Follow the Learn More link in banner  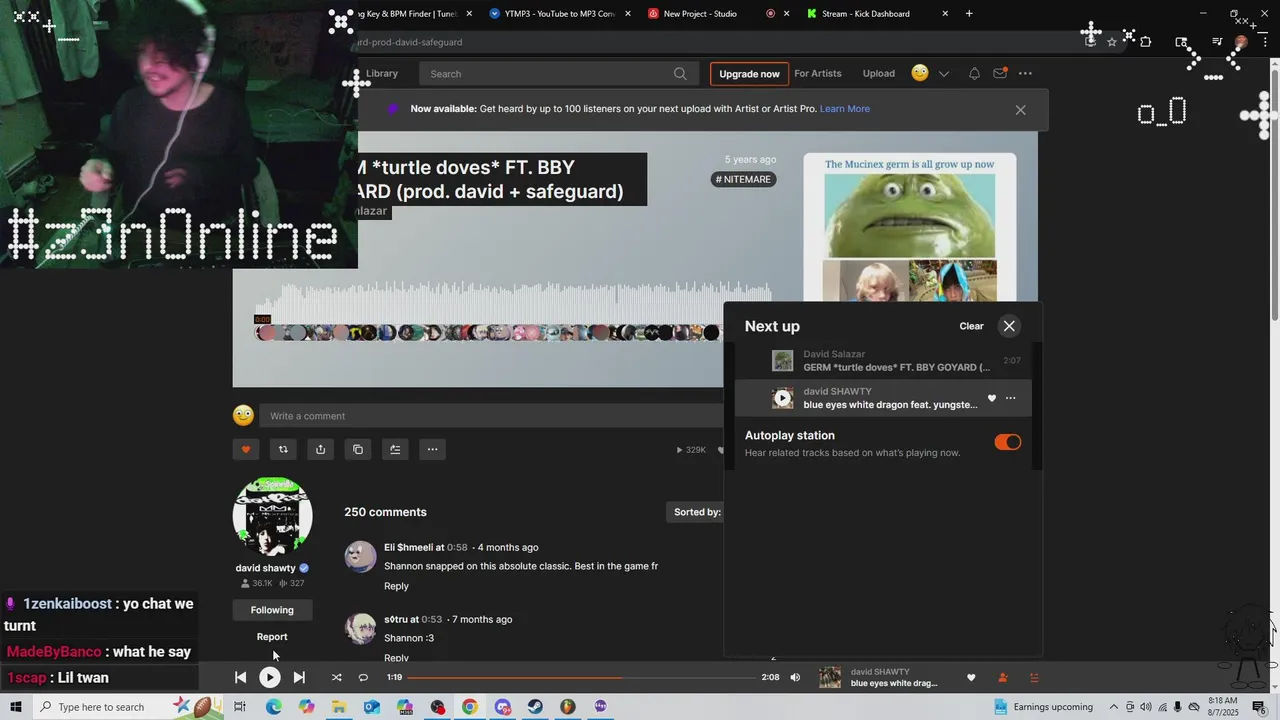tap(845, 108)
